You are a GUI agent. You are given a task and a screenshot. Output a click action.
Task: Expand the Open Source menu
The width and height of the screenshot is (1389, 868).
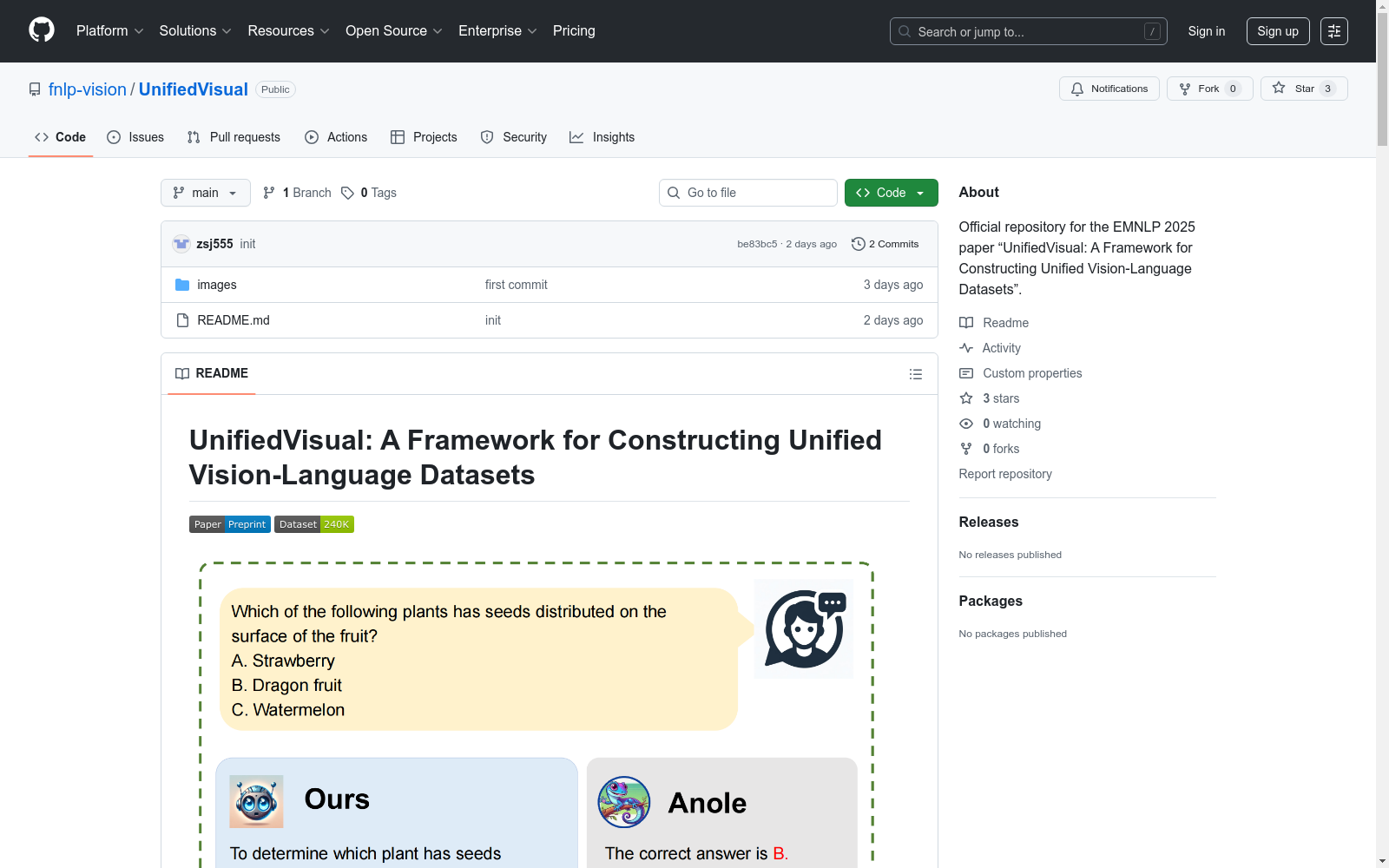(394, 31)
